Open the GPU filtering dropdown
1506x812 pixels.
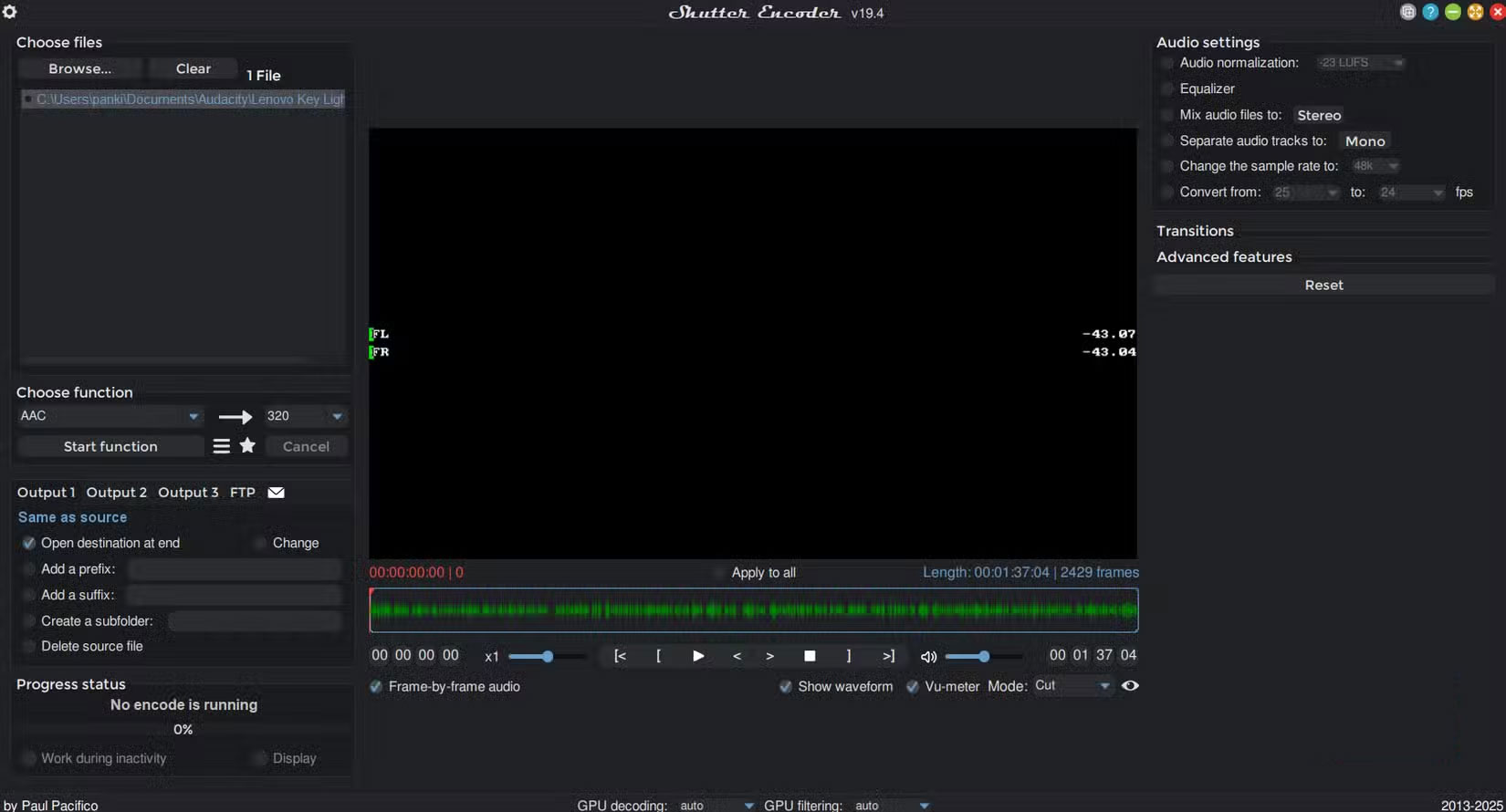(x=893, y=806)
